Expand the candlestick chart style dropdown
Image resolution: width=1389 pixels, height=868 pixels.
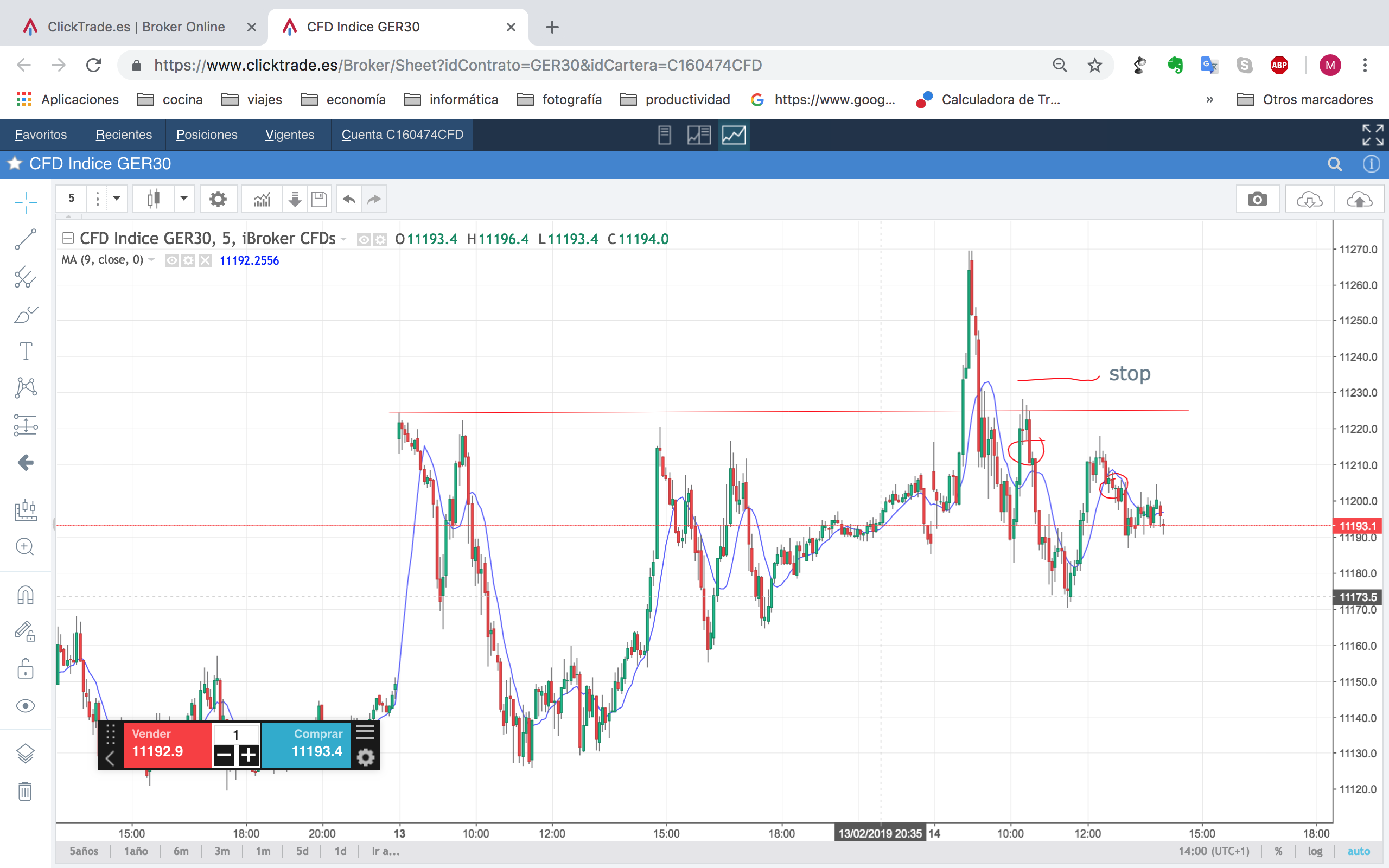point(184,199)
